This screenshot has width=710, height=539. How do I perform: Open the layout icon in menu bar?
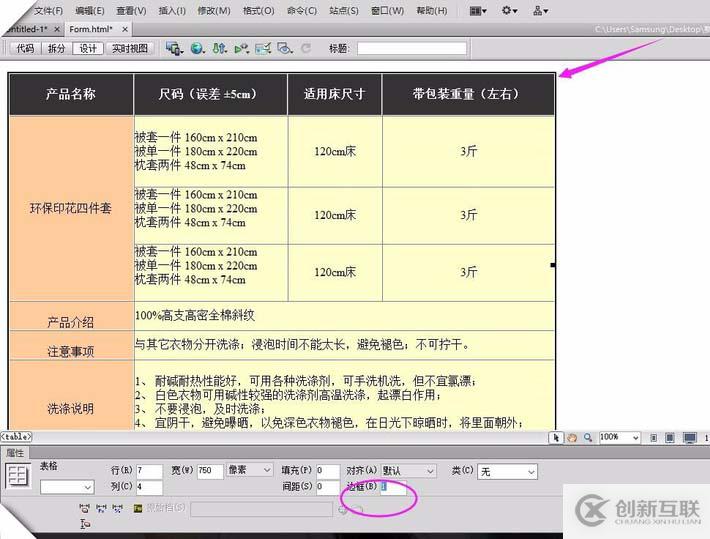point(478,10)
